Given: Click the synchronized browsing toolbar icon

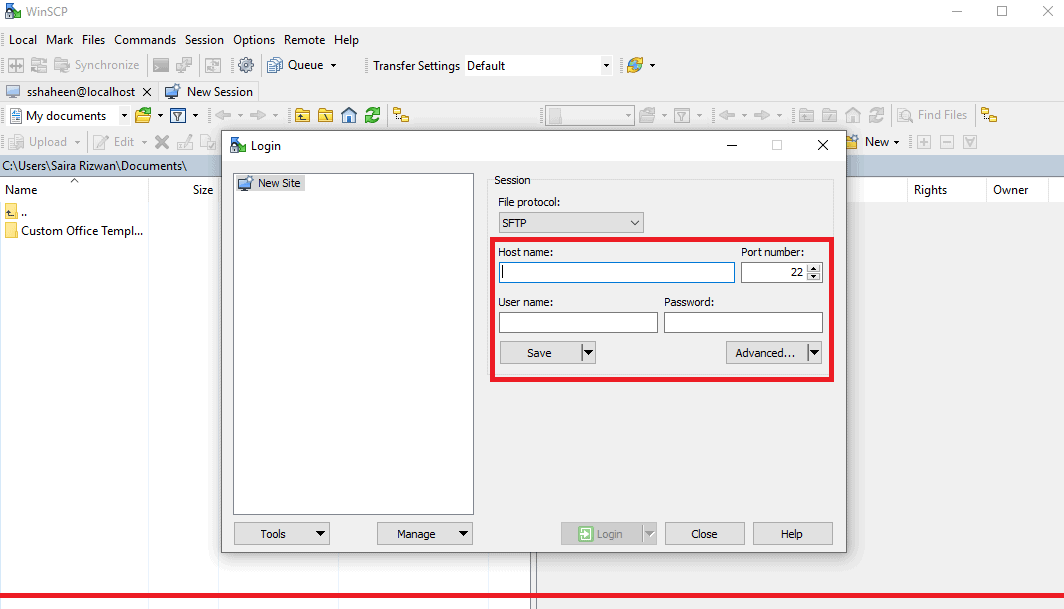Looking at the screenshot, I should click(x=213, y=65).
